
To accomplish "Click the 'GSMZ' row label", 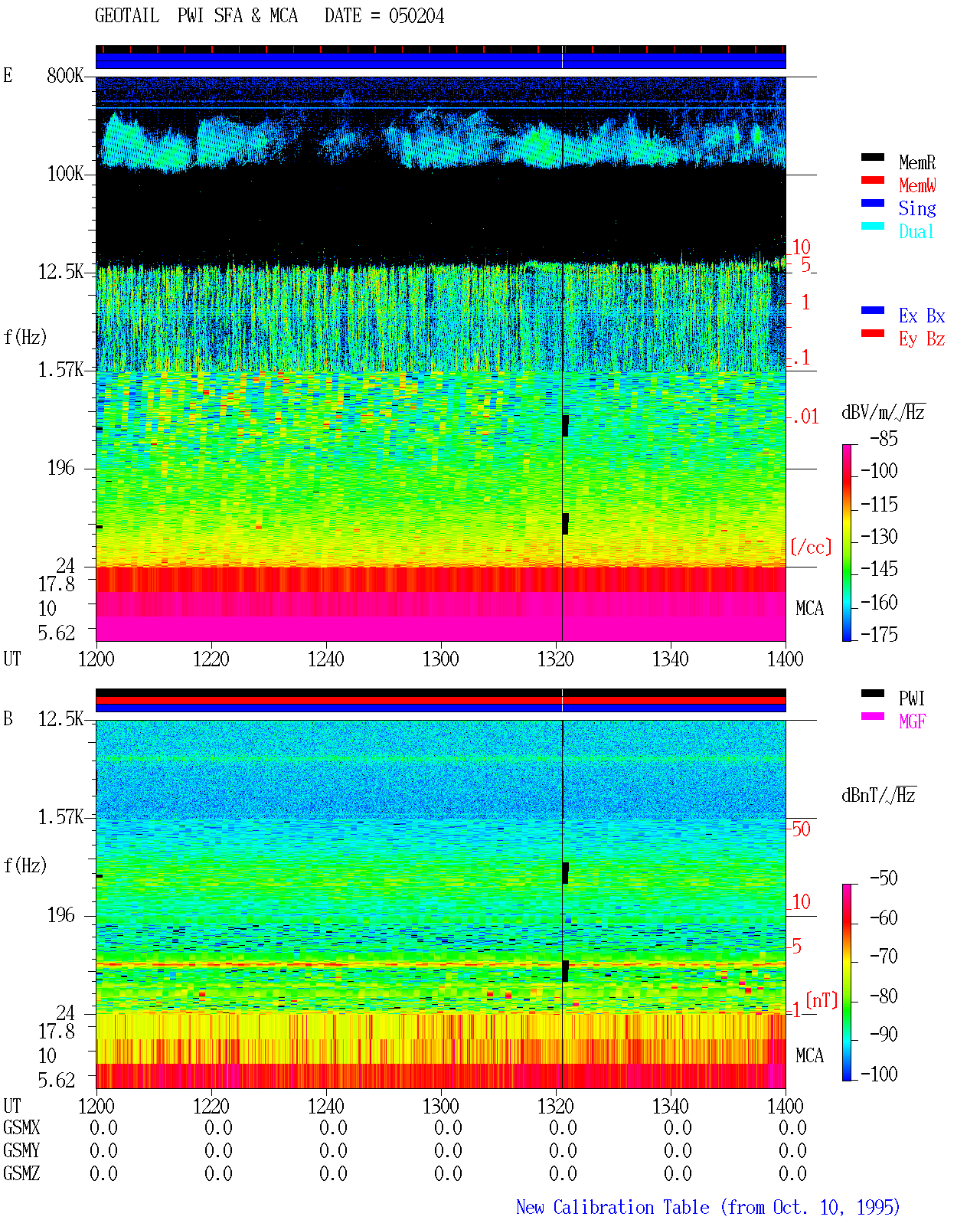I will [x=21, y=1174].
